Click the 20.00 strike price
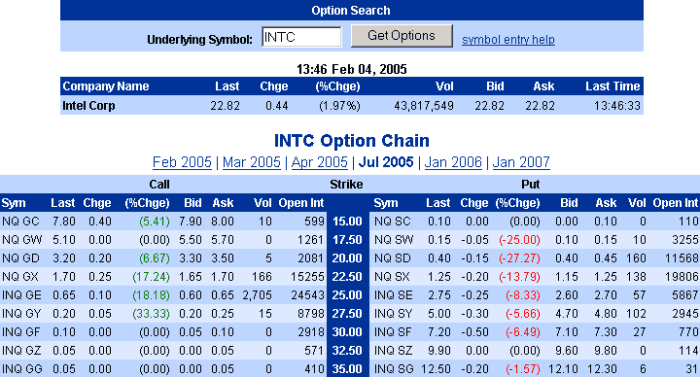700x377 pixels. tap(347, 258)
